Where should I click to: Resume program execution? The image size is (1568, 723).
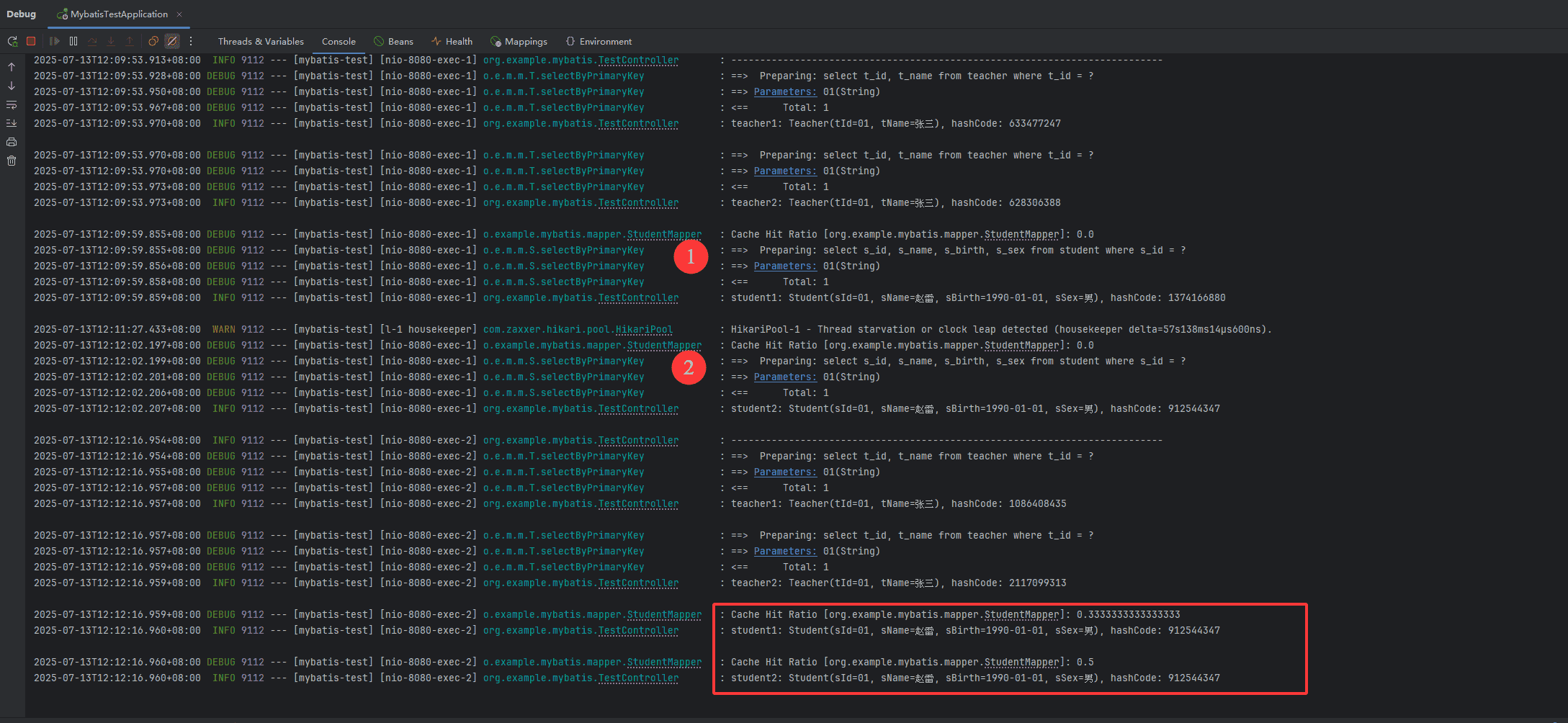[x=54, y=41]
